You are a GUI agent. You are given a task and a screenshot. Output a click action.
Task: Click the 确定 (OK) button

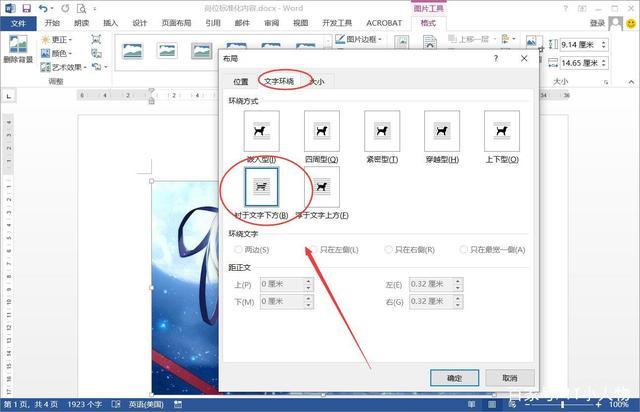pyautogui.click(x=454, y=378)
